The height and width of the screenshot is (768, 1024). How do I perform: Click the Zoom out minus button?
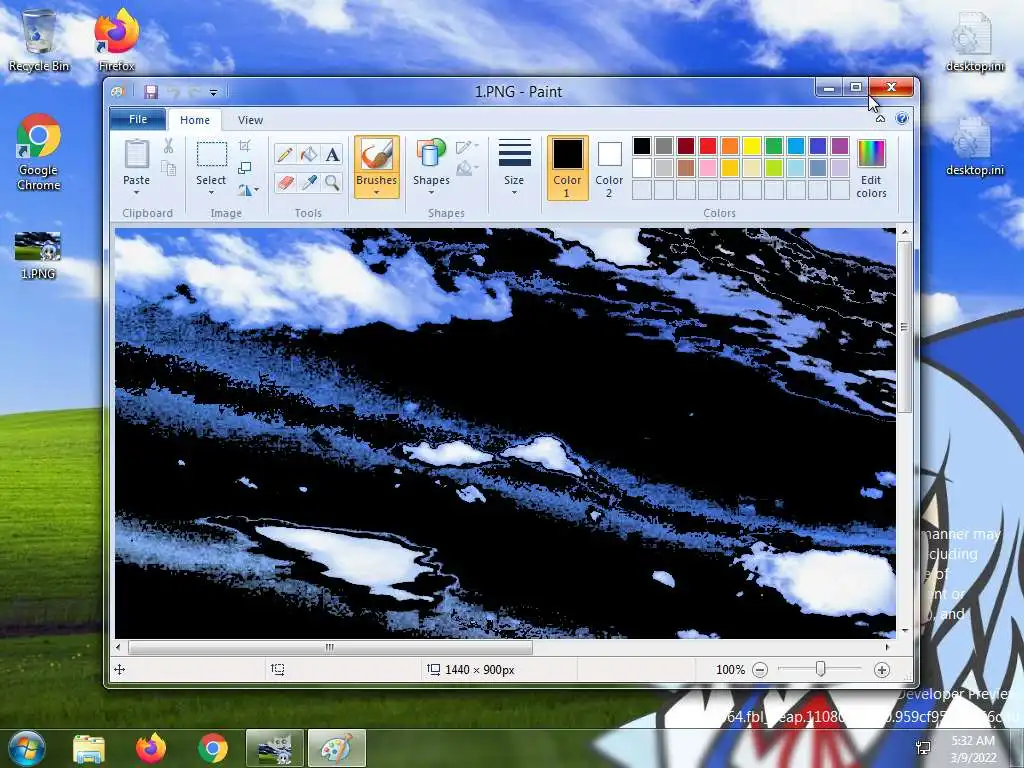pos(760,669)
